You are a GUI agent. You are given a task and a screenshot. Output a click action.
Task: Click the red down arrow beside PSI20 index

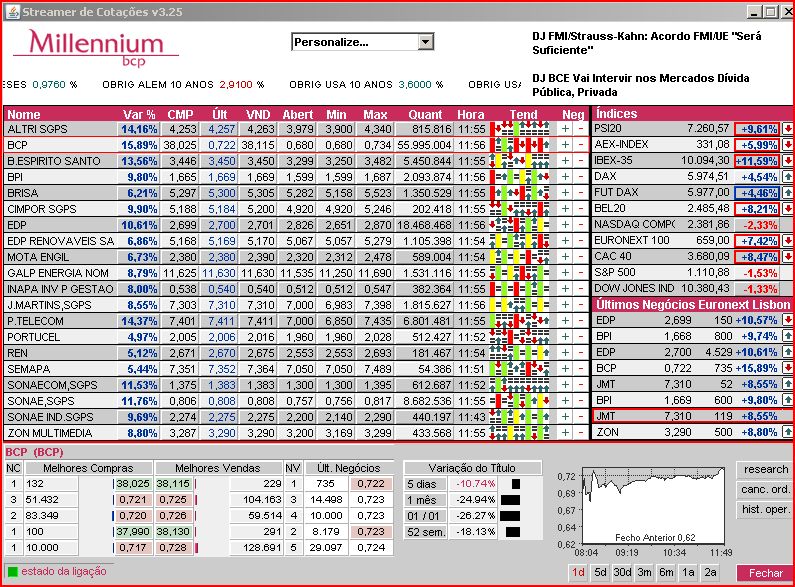tap(787, 129)
